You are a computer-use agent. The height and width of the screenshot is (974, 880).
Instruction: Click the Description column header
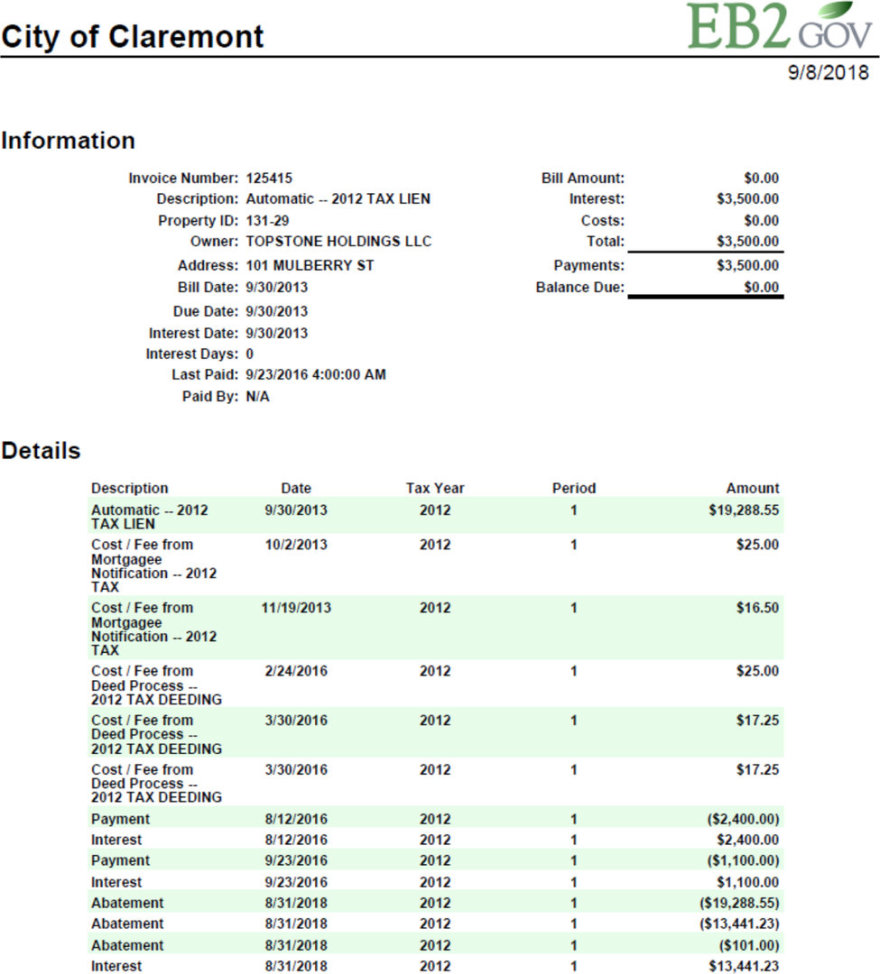coord(130,488)
